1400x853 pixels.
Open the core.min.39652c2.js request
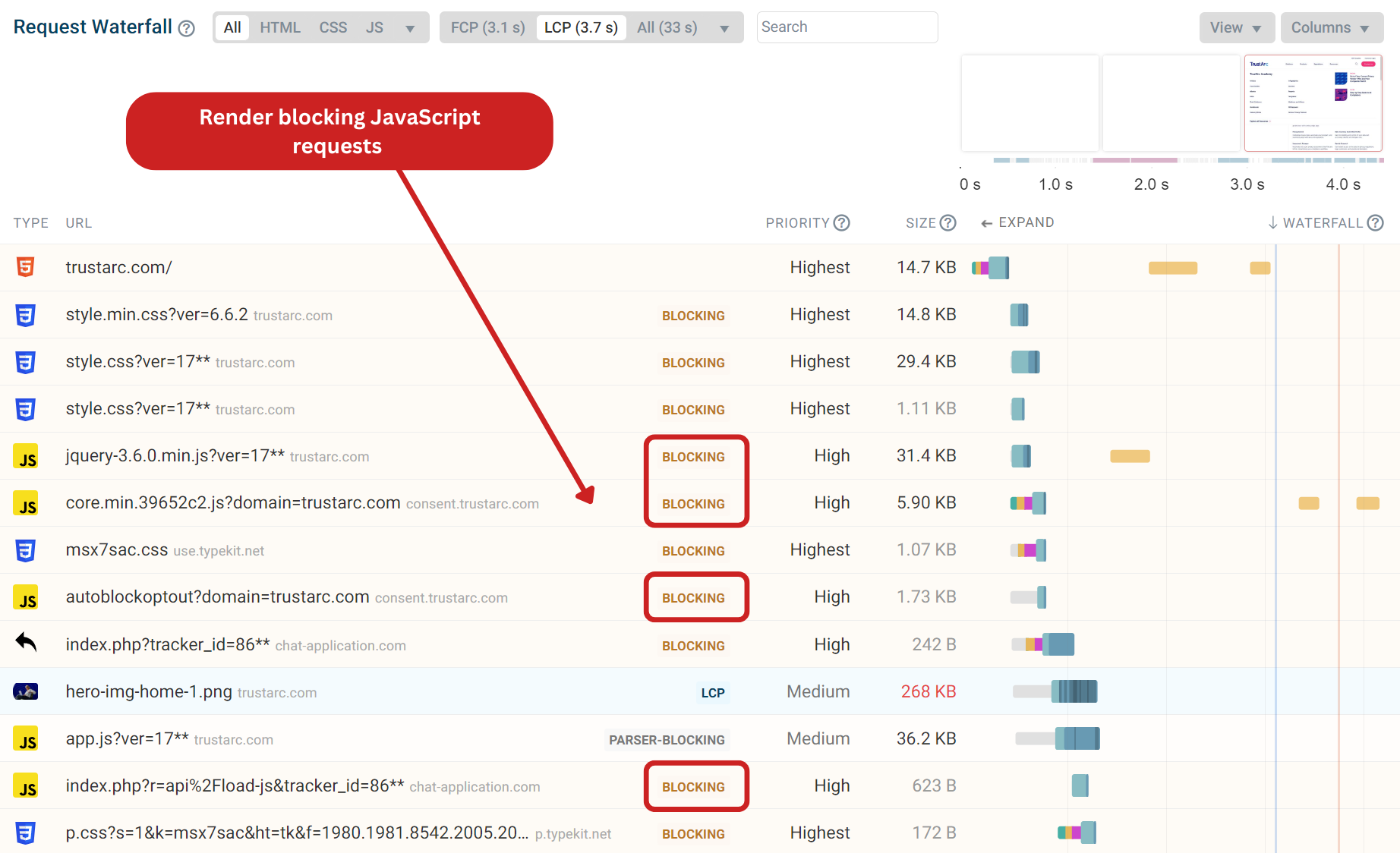point(700,503)
